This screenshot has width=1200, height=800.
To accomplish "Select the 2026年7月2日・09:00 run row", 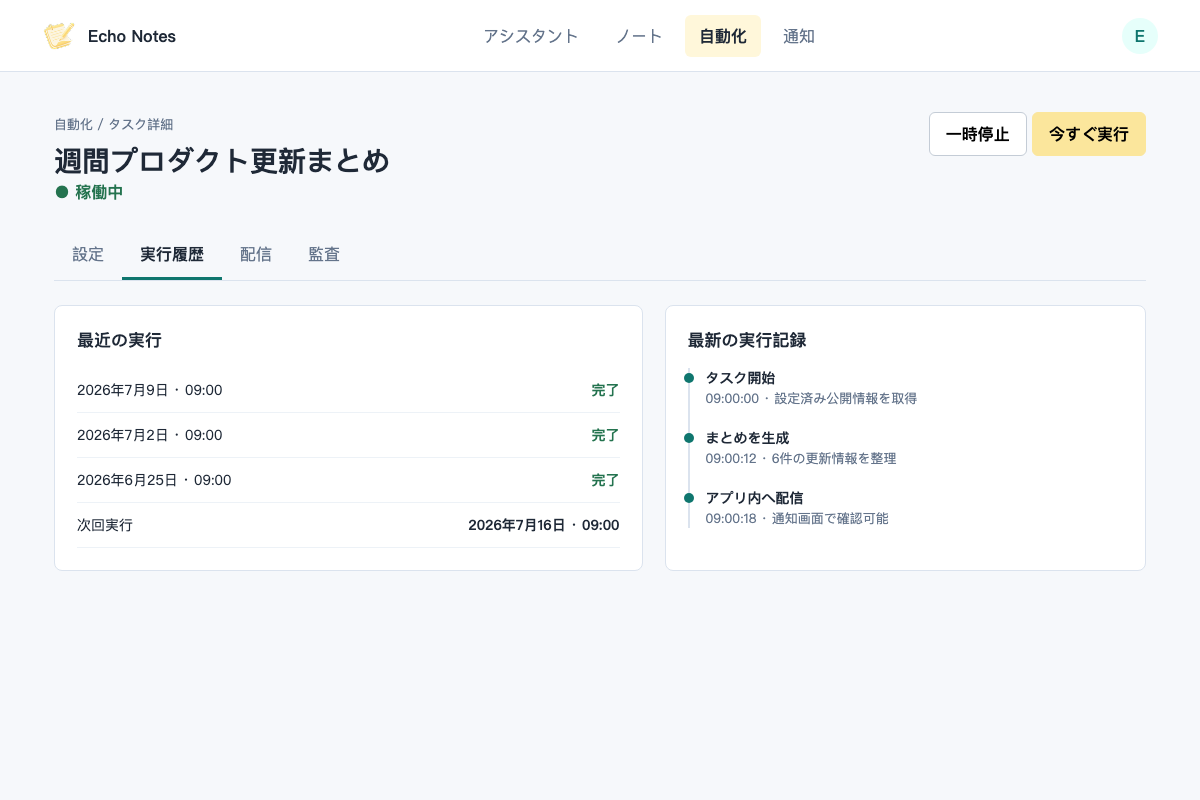I will (x=348, y=435).
